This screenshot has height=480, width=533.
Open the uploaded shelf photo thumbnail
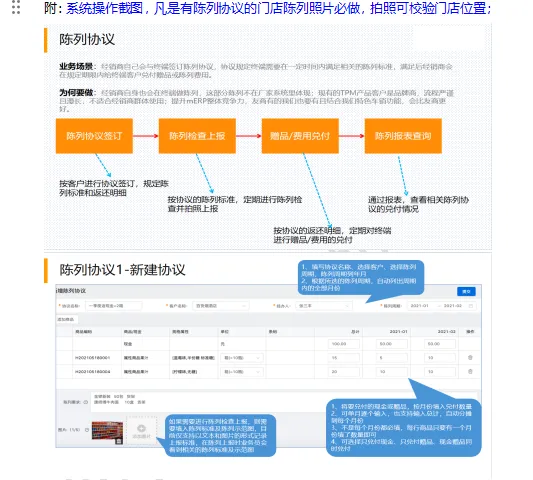click(107, 432)
